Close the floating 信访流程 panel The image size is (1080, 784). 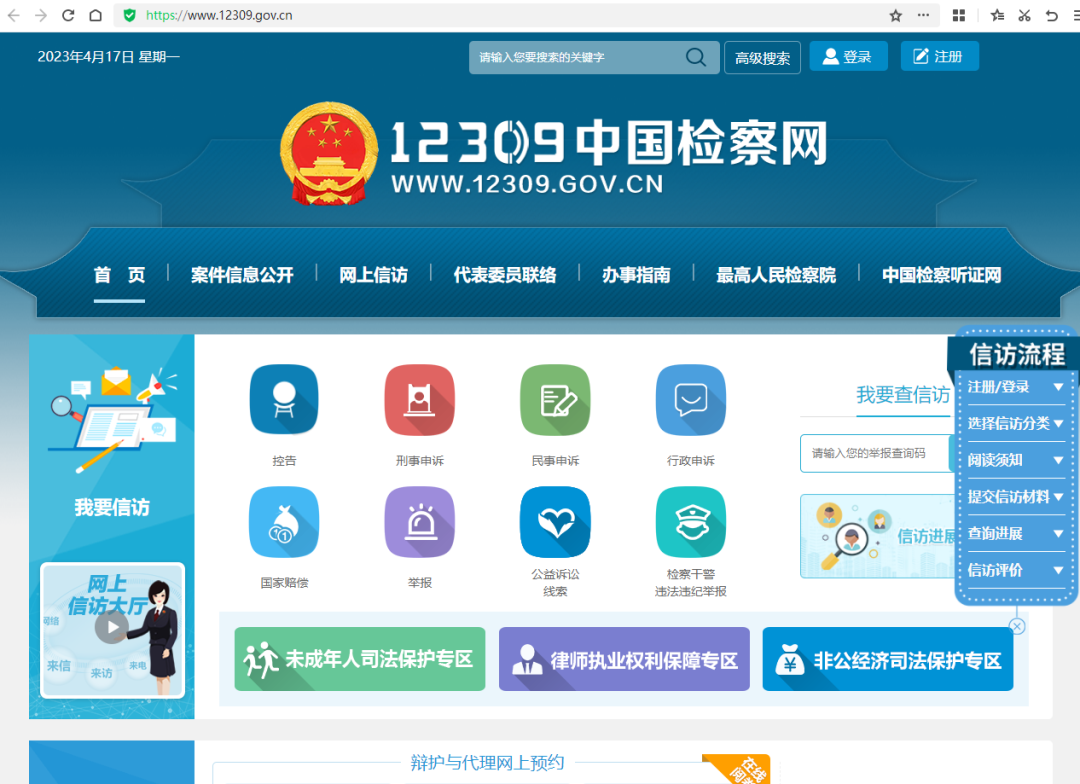point(1017,626)
